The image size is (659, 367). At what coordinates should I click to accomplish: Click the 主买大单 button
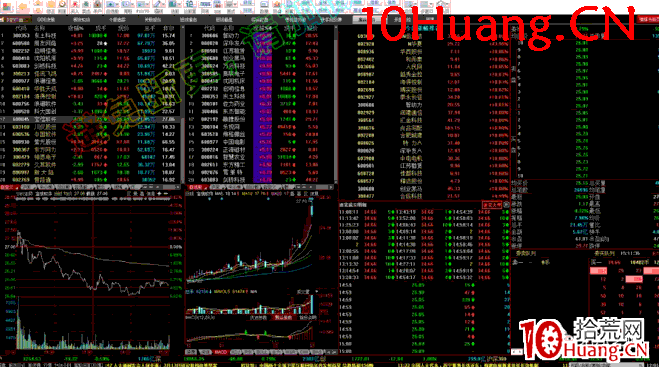click(x=492, y=205)
